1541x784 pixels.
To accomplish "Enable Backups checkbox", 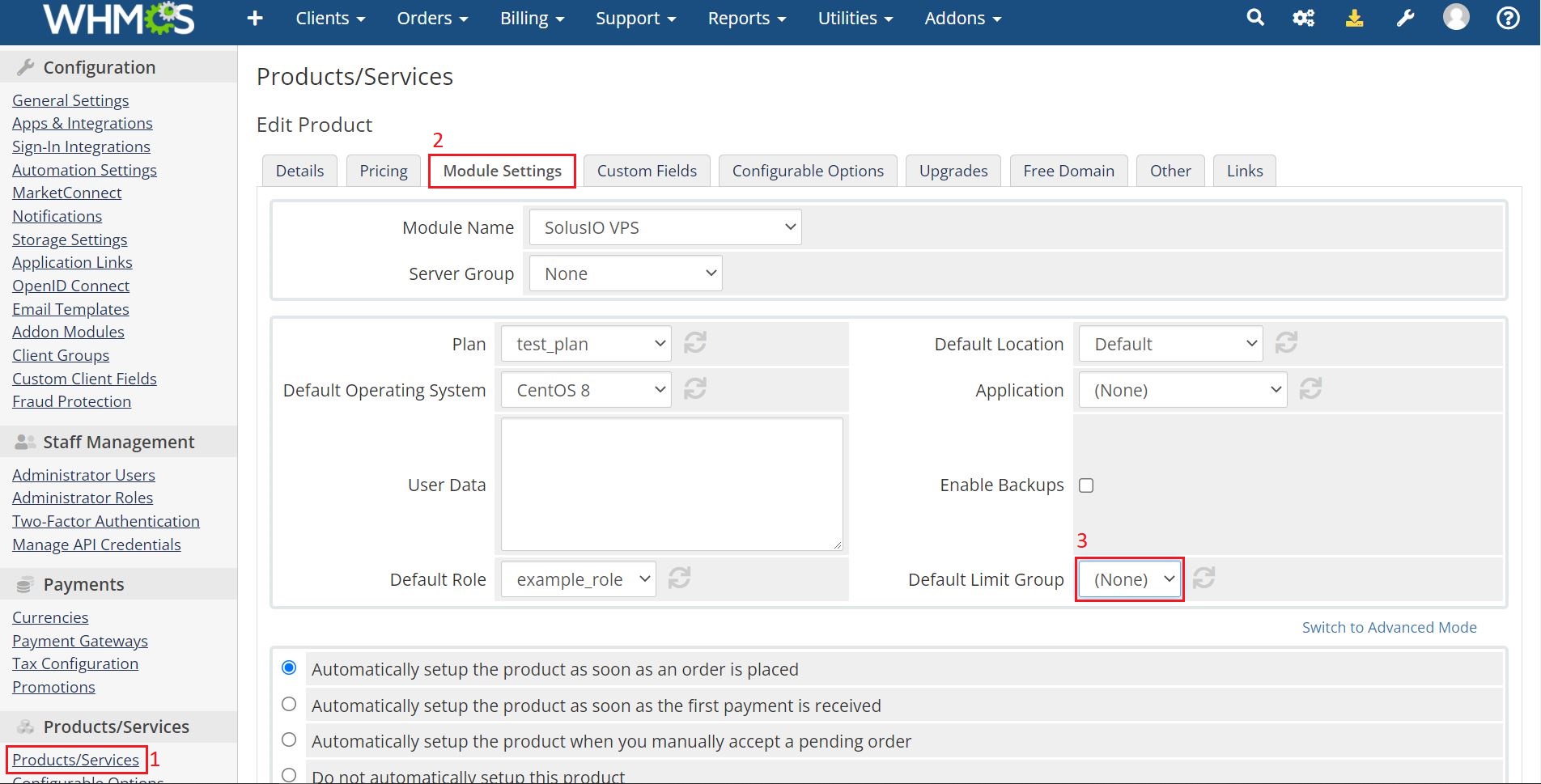I will point(1086,485).
